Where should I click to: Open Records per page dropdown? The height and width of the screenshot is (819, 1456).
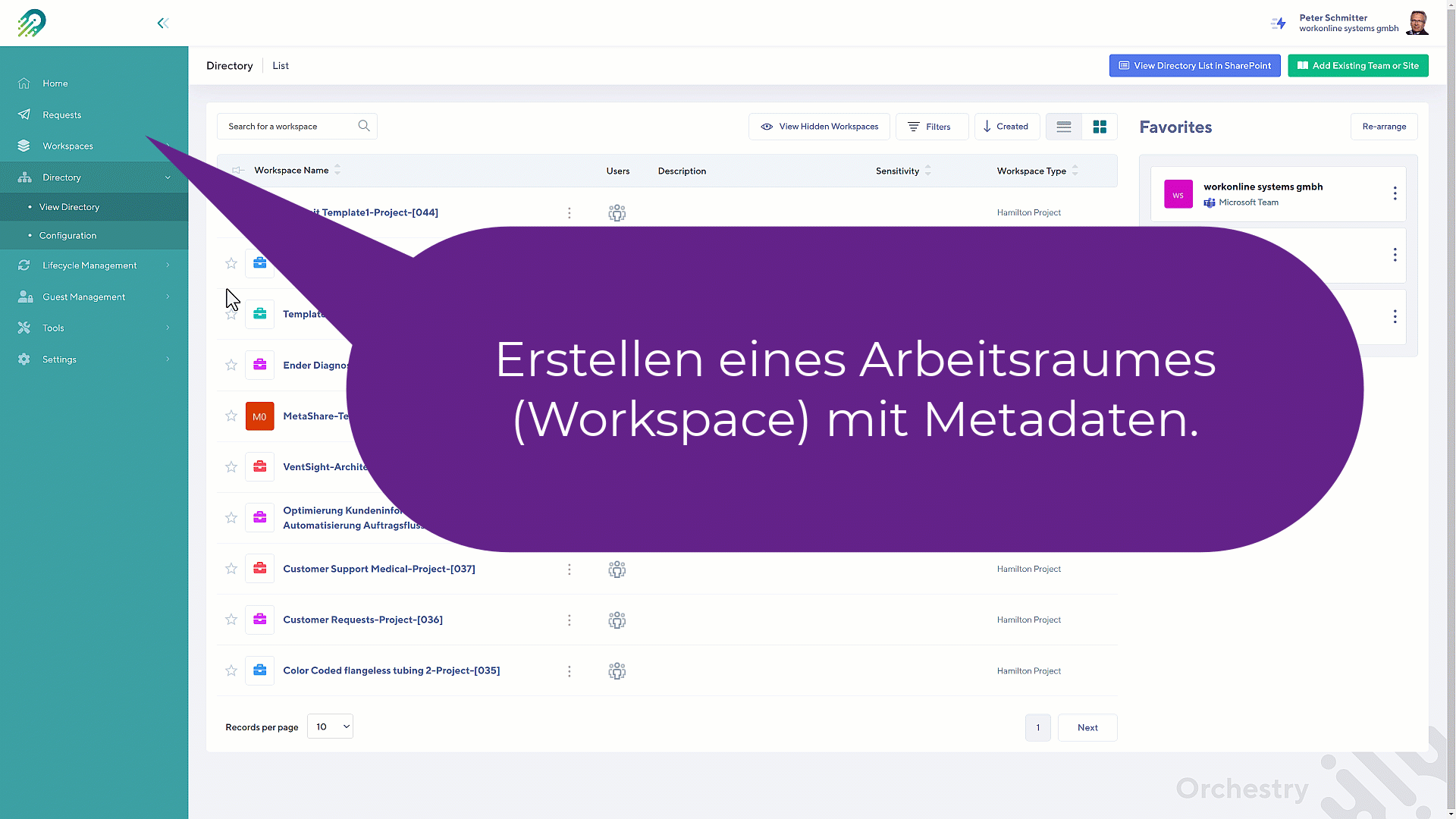[x=330, y=726]
